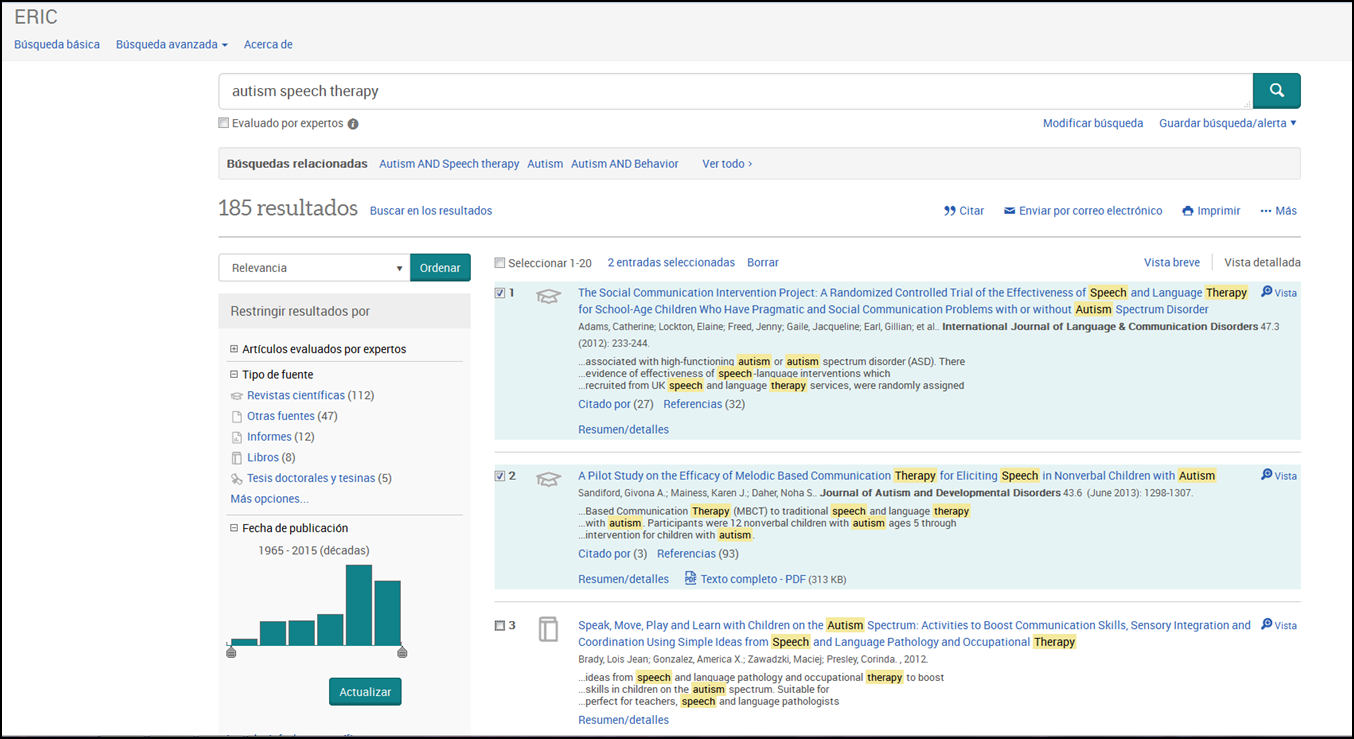Open the Relevancia sort dropdown
Viewport: 1354px width, 739px height.
click(314, 268)
